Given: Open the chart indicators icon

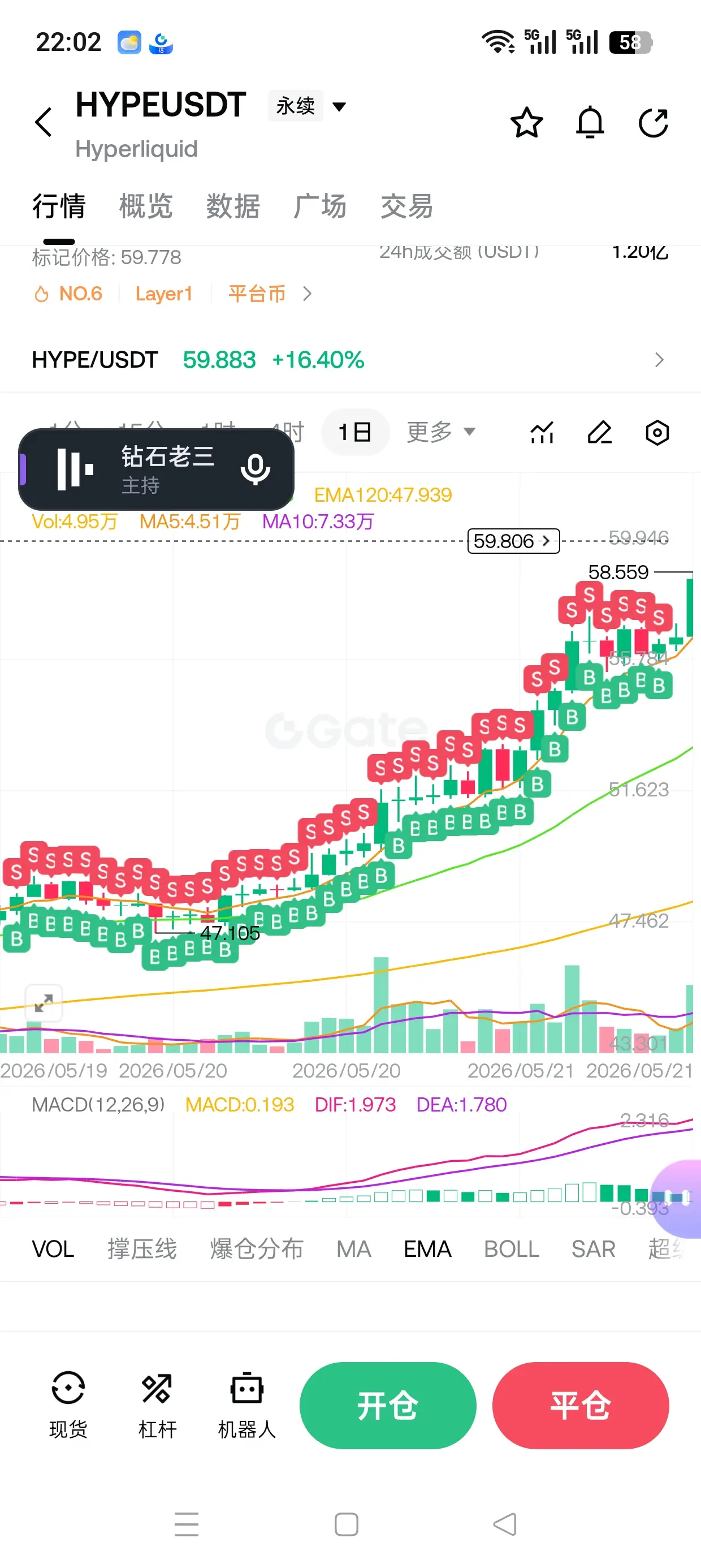Looking at the screenshot, I should point(542,433).
